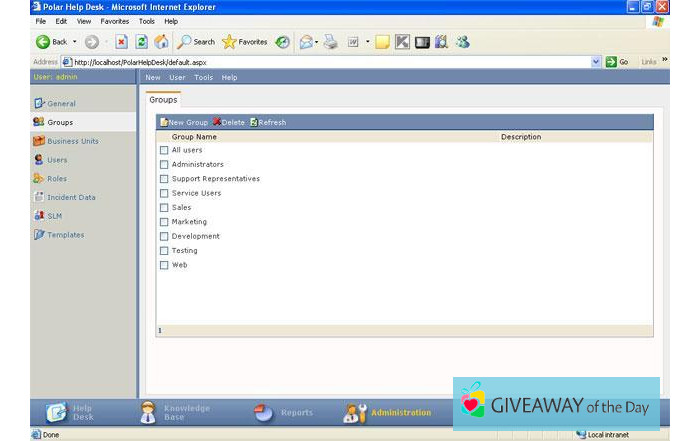Expand the address bar dropdown
700x441 pixels.
(596, 62)
